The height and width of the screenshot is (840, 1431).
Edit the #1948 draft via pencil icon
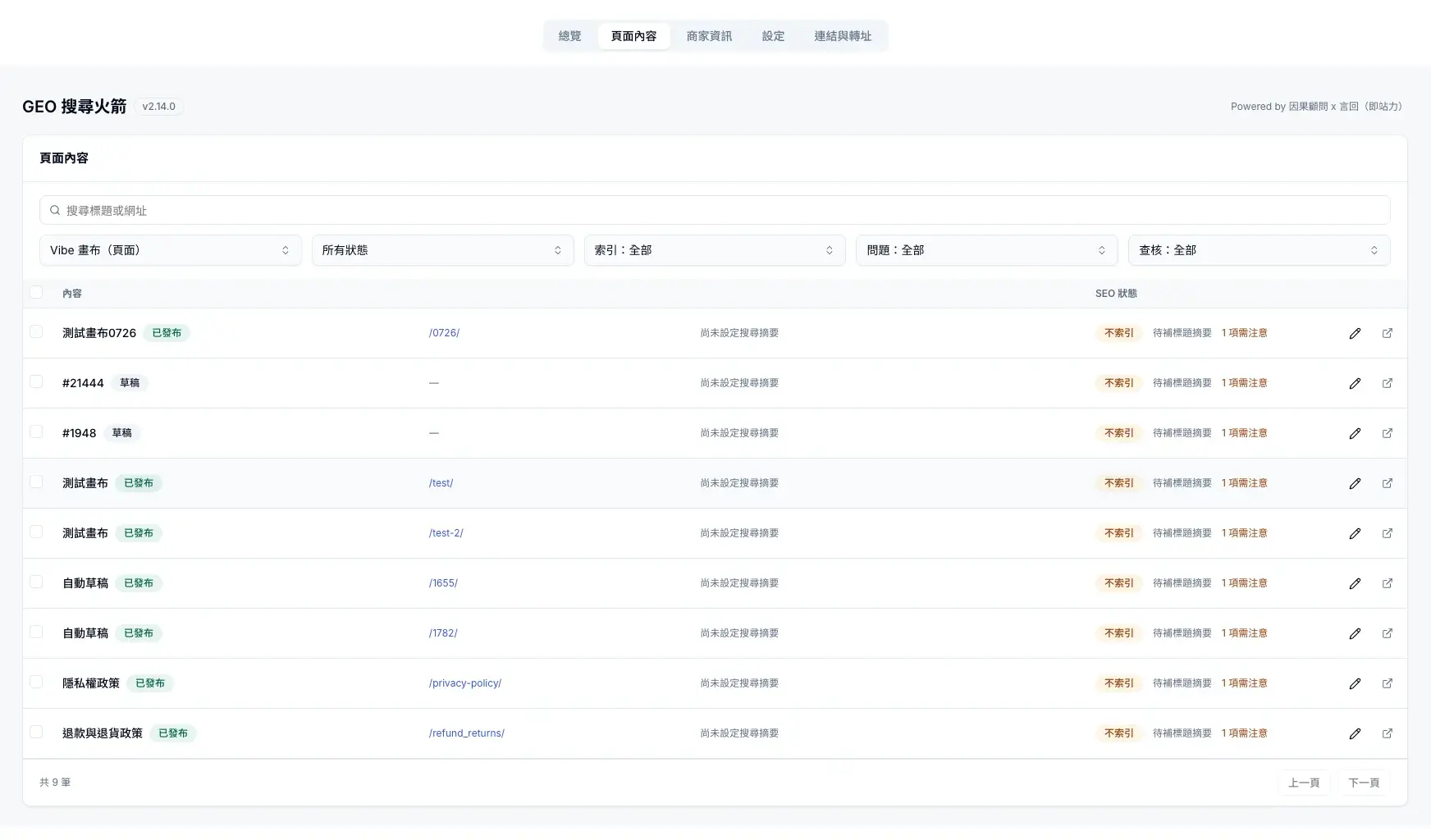(1355, 433)
